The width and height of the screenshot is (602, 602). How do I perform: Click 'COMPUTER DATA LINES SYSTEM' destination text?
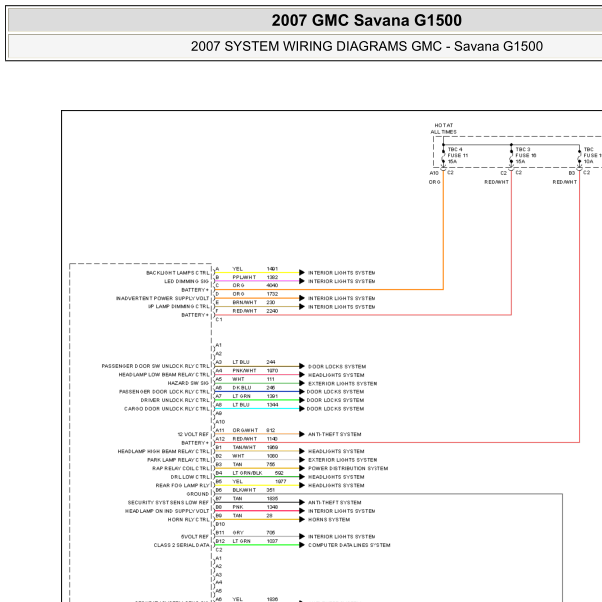click(x=349, y=545)
